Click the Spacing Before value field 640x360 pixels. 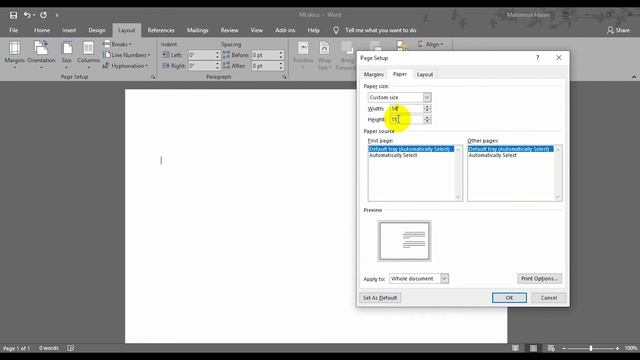pyautogui.click(x=265, y=55)
